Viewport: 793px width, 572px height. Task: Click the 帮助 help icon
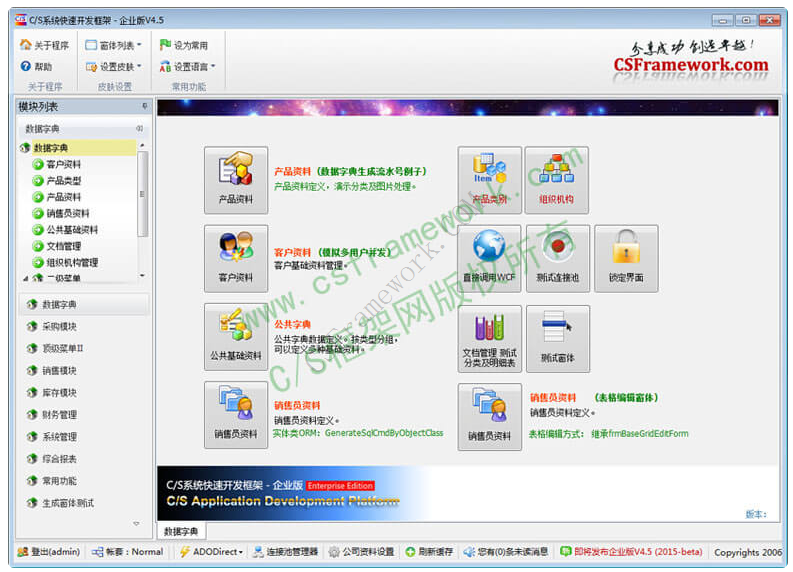pyautogui.click(x=36, y=66)
